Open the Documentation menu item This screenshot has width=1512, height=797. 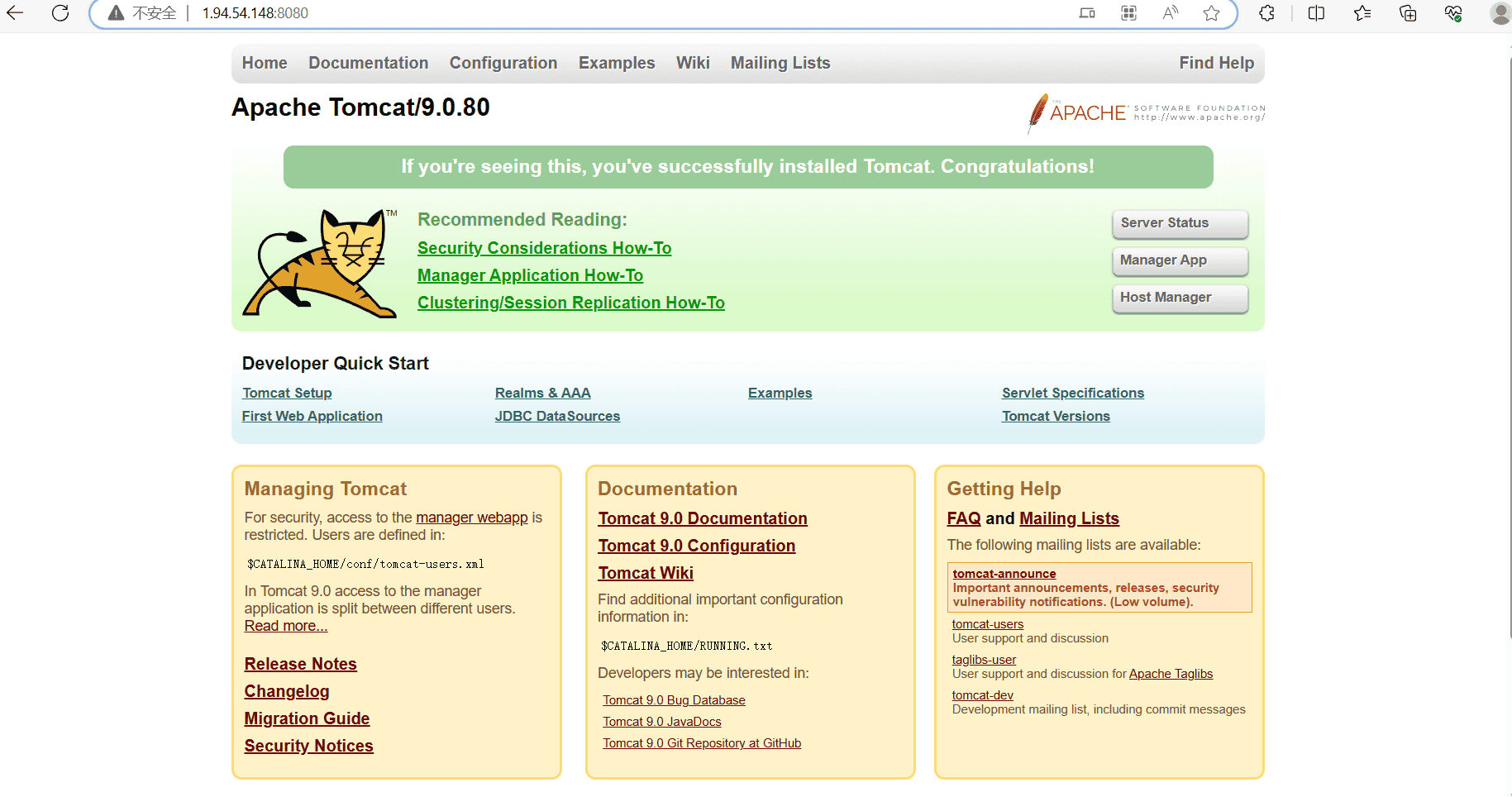(x=368, y=64)
